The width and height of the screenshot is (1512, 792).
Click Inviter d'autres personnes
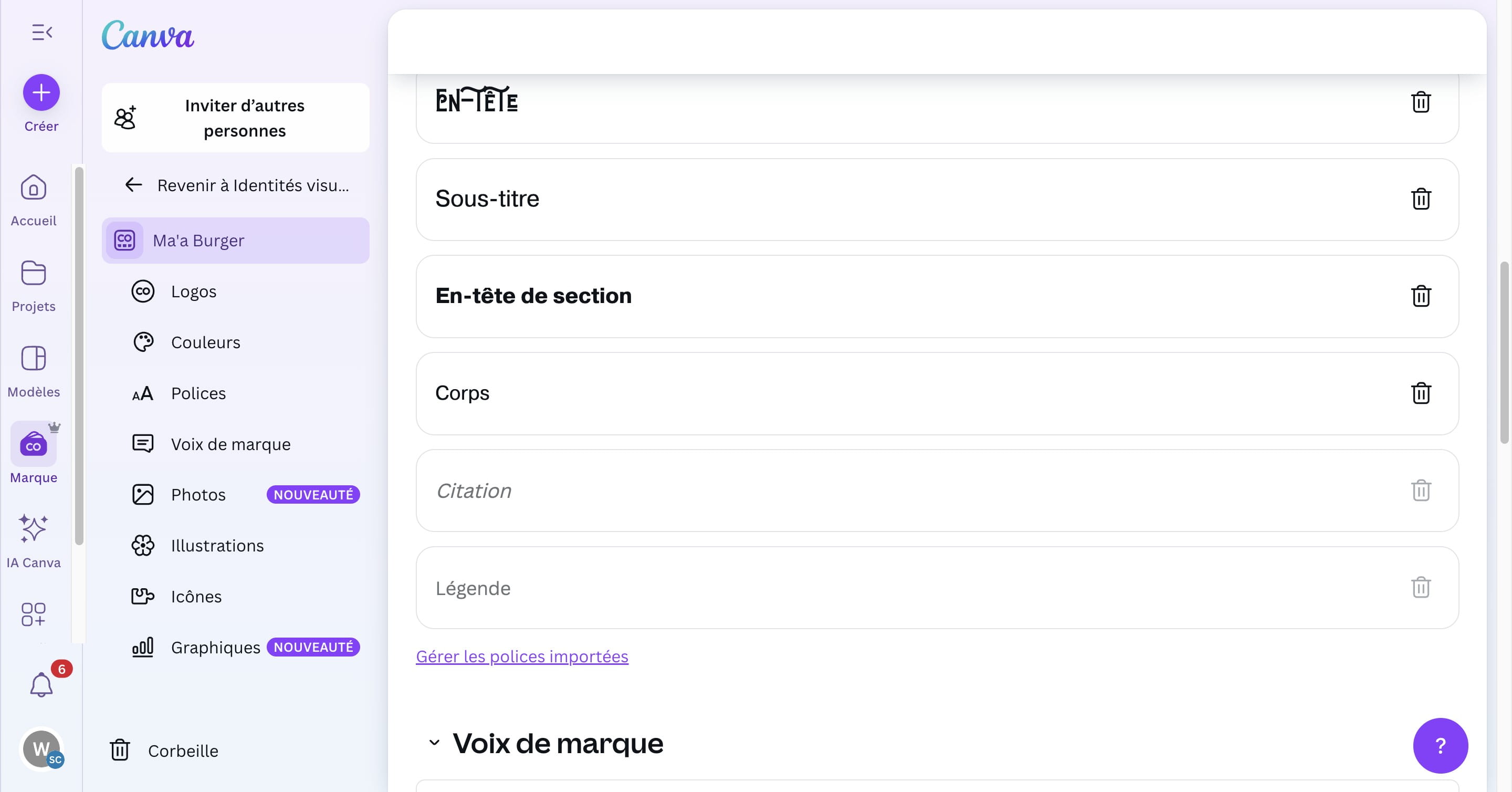click(235, 118)
